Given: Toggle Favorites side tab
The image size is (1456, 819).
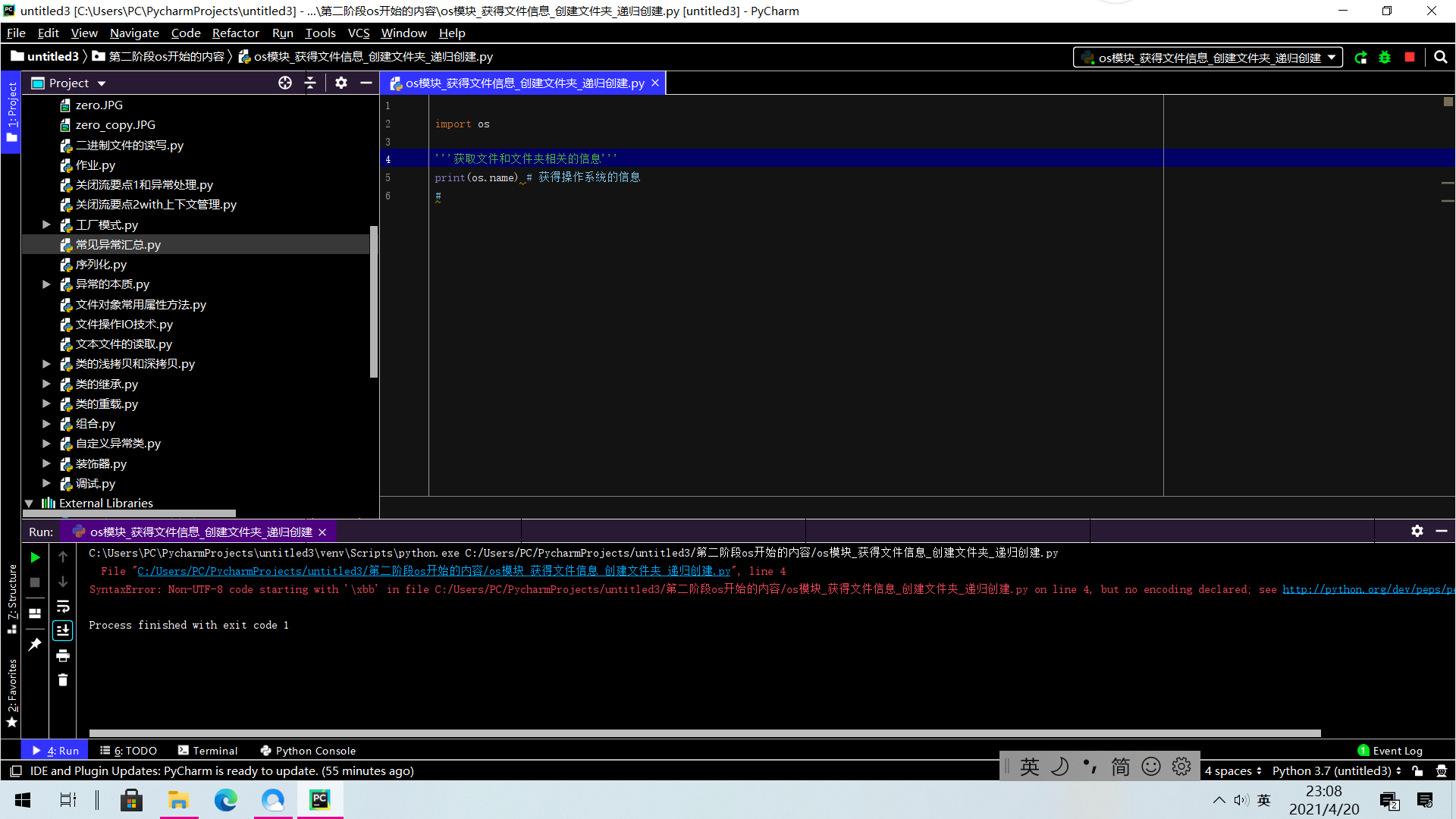Looking at the screenshot, I should click(x=11, y=693).
